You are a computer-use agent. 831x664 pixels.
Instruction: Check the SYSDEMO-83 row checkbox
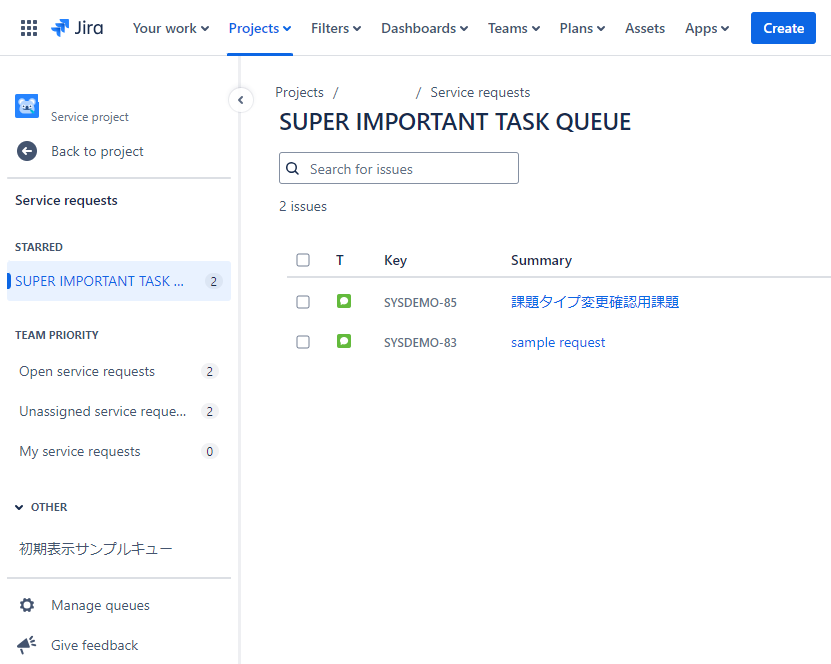[303, 342]
